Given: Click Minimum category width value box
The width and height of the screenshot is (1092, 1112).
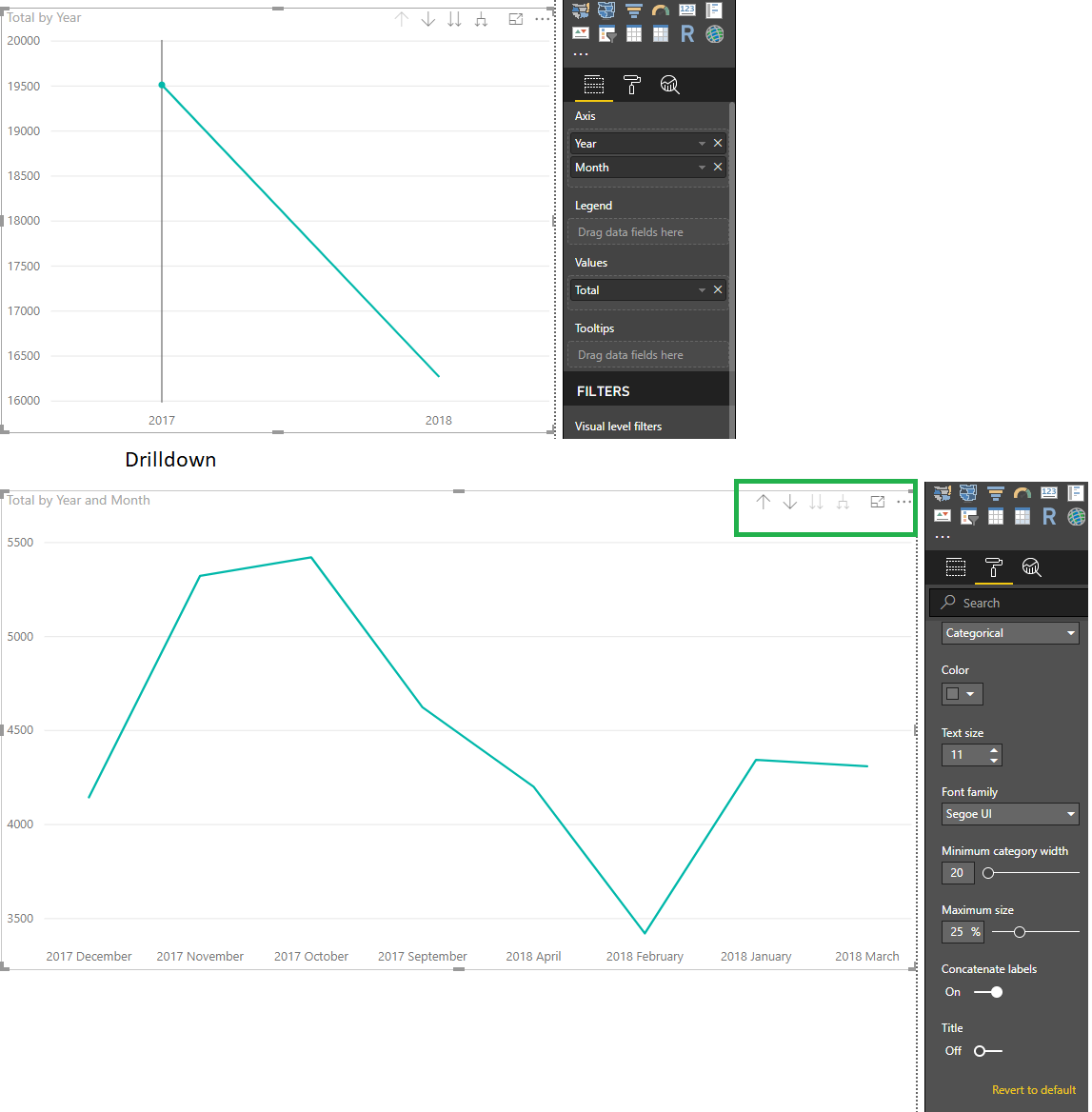Looking at the screenshot, I should tap(958, 873).
